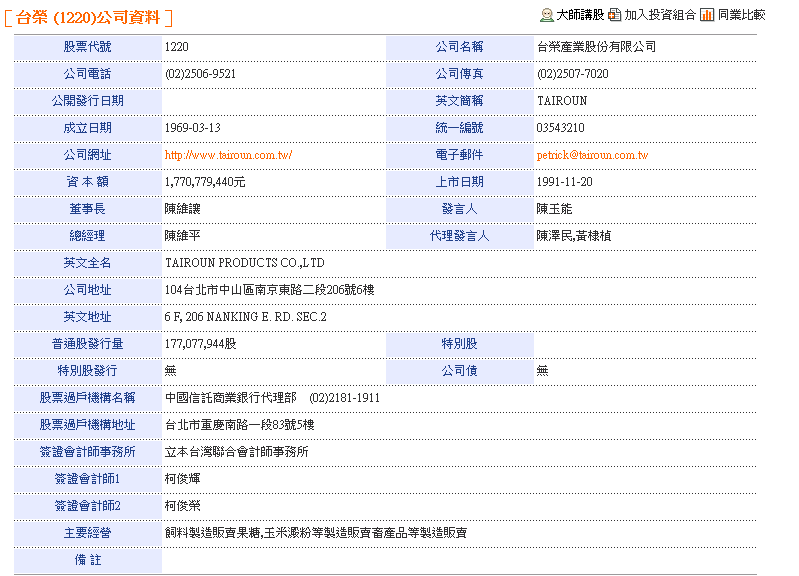
Task: Select the stock code value 1220
Action: point(176,47)
